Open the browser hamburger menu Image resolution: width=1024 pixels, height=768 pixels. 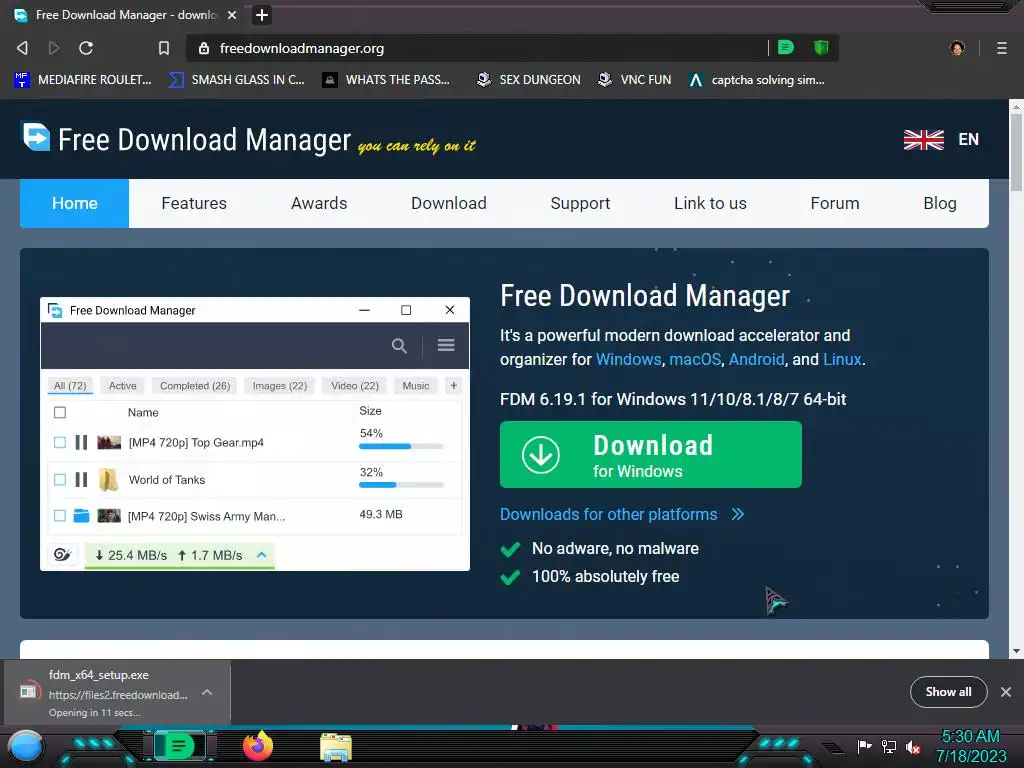click(1002, 48)
